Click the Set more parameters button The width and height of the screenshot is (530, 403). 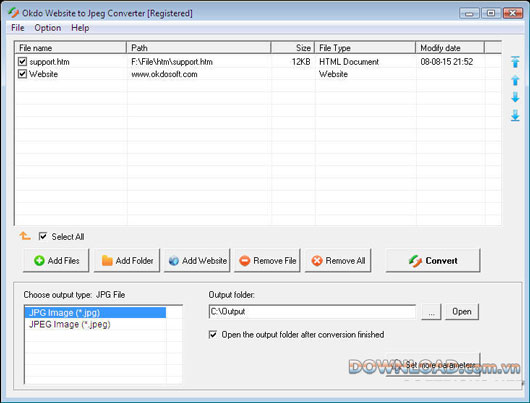point(433,365)
